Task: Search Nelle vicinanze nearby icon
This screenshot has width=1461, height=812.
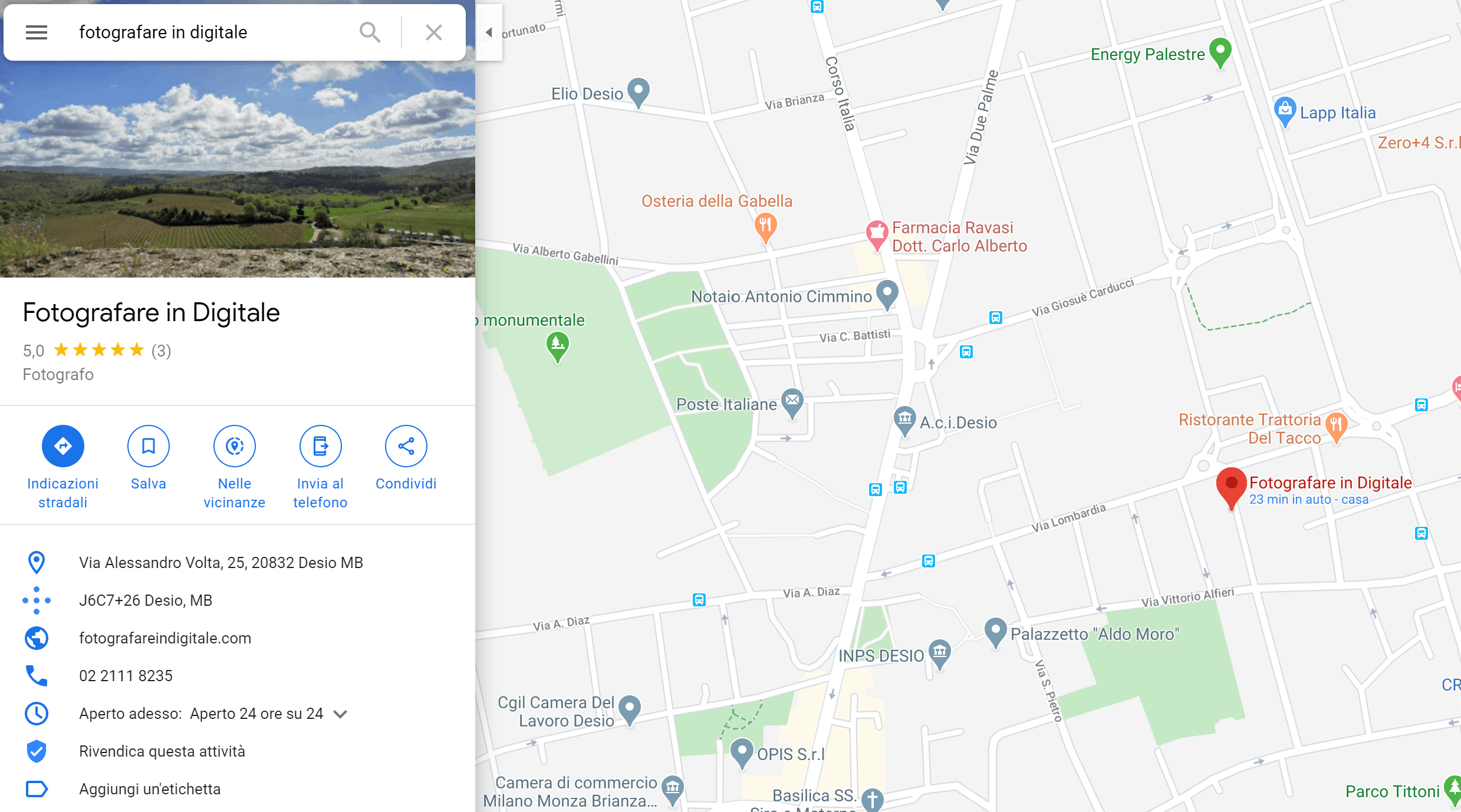Action: (x=235, y=446)
